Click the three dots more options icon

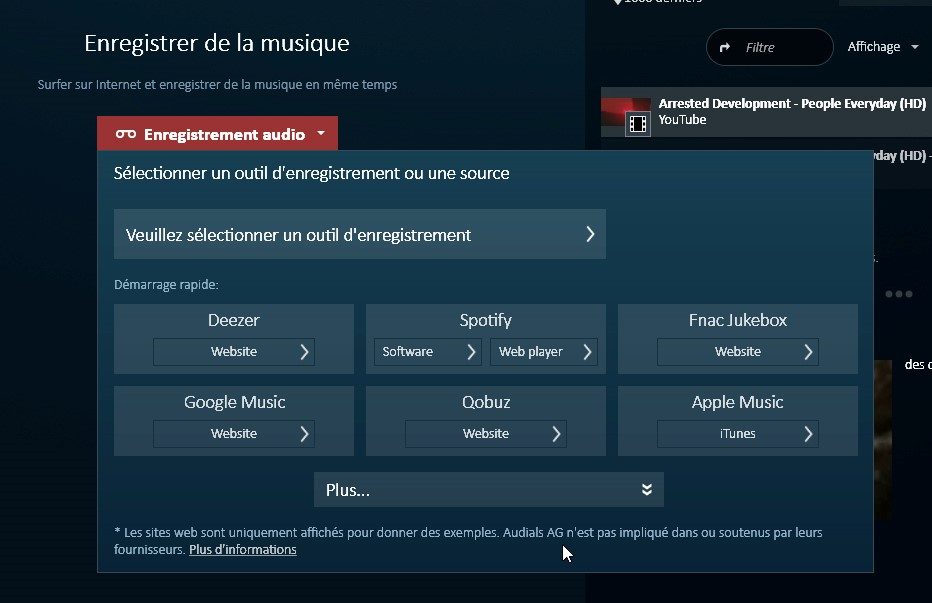point(898,294)
